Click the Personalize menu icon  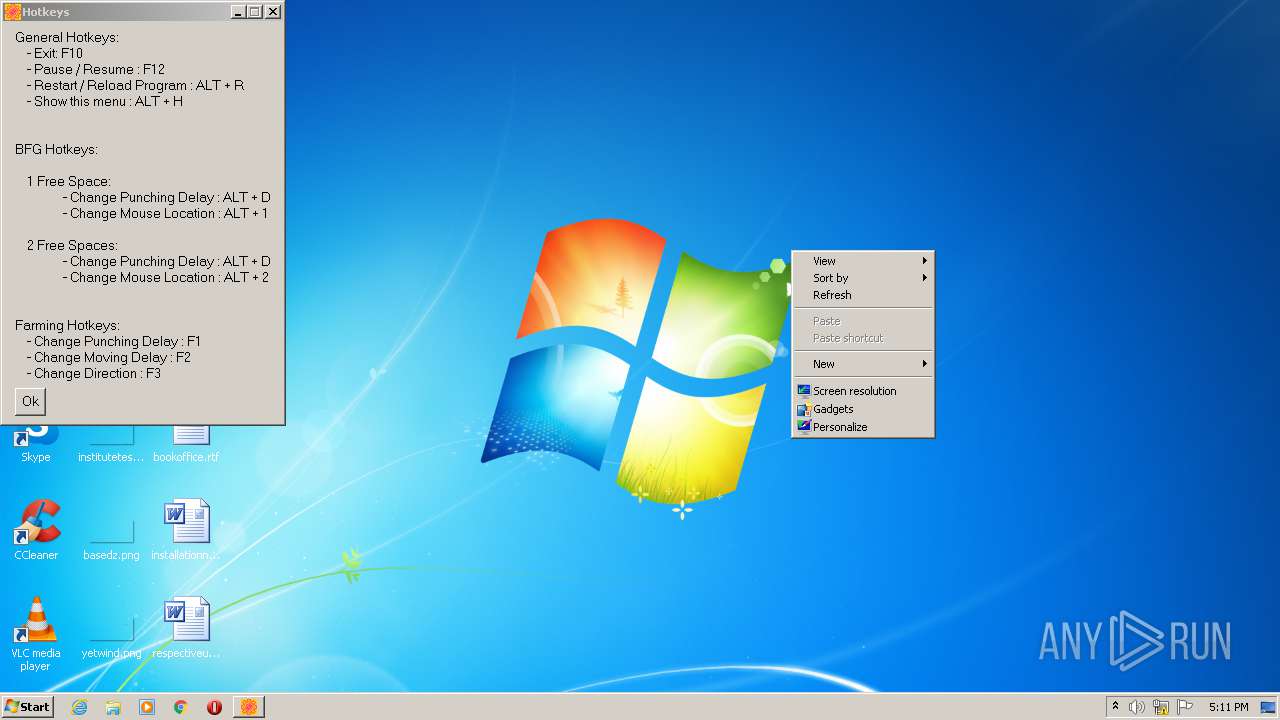[803, 427]
